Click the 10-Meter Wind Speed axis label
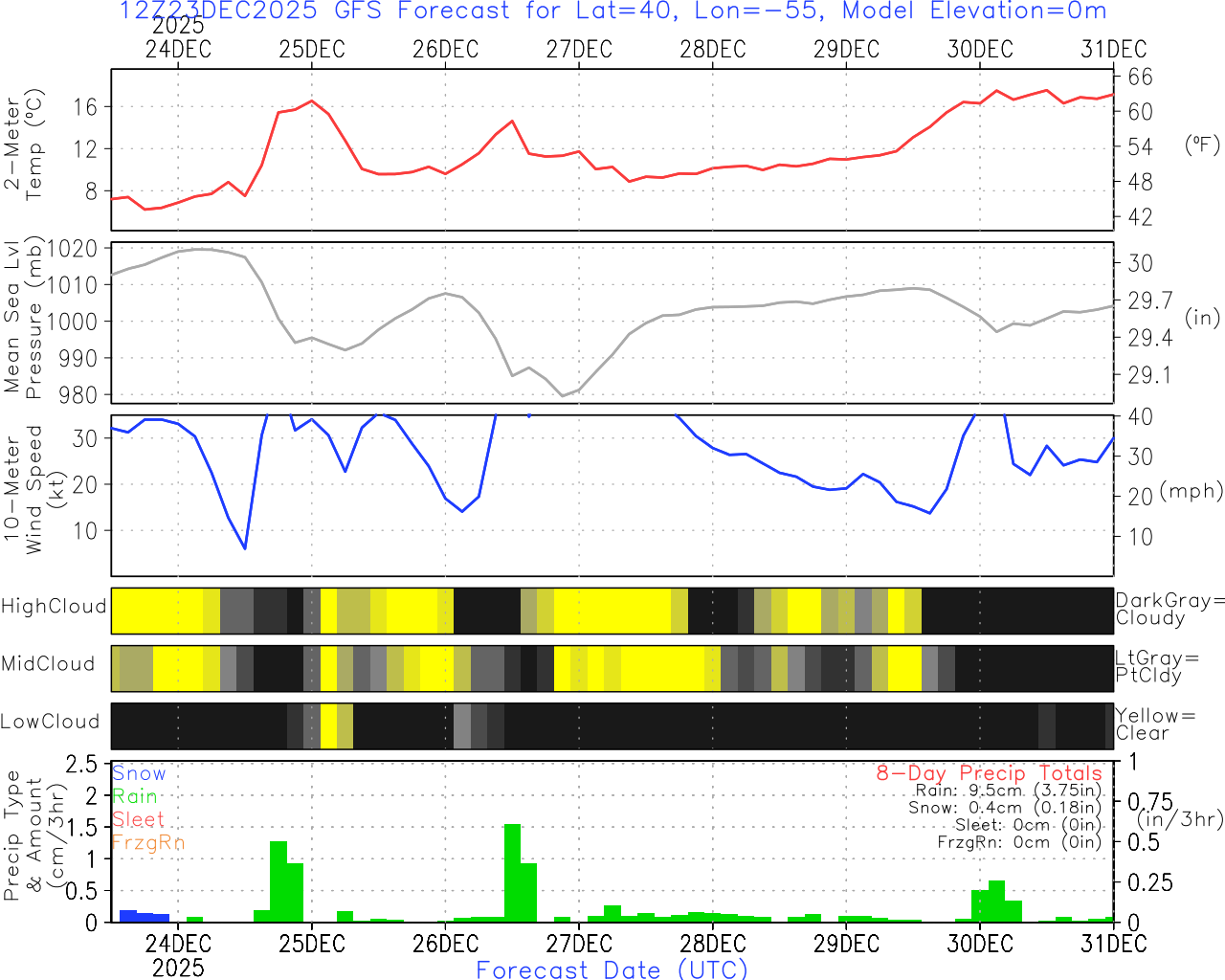 click(x=24, y=489)
